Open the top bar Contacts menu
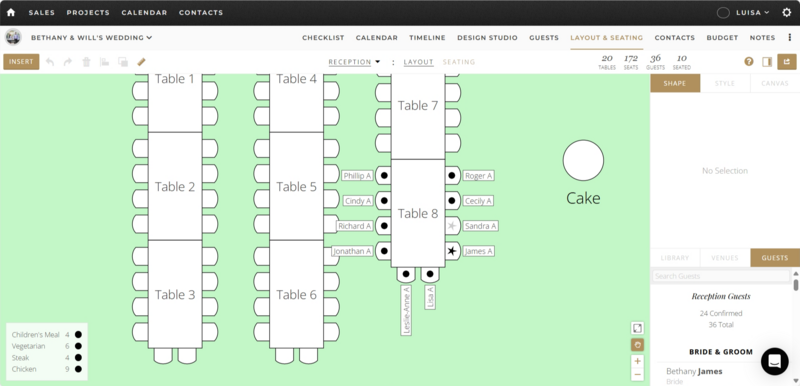The width and height of the screenshot is (800, 386). click(201, 13)
